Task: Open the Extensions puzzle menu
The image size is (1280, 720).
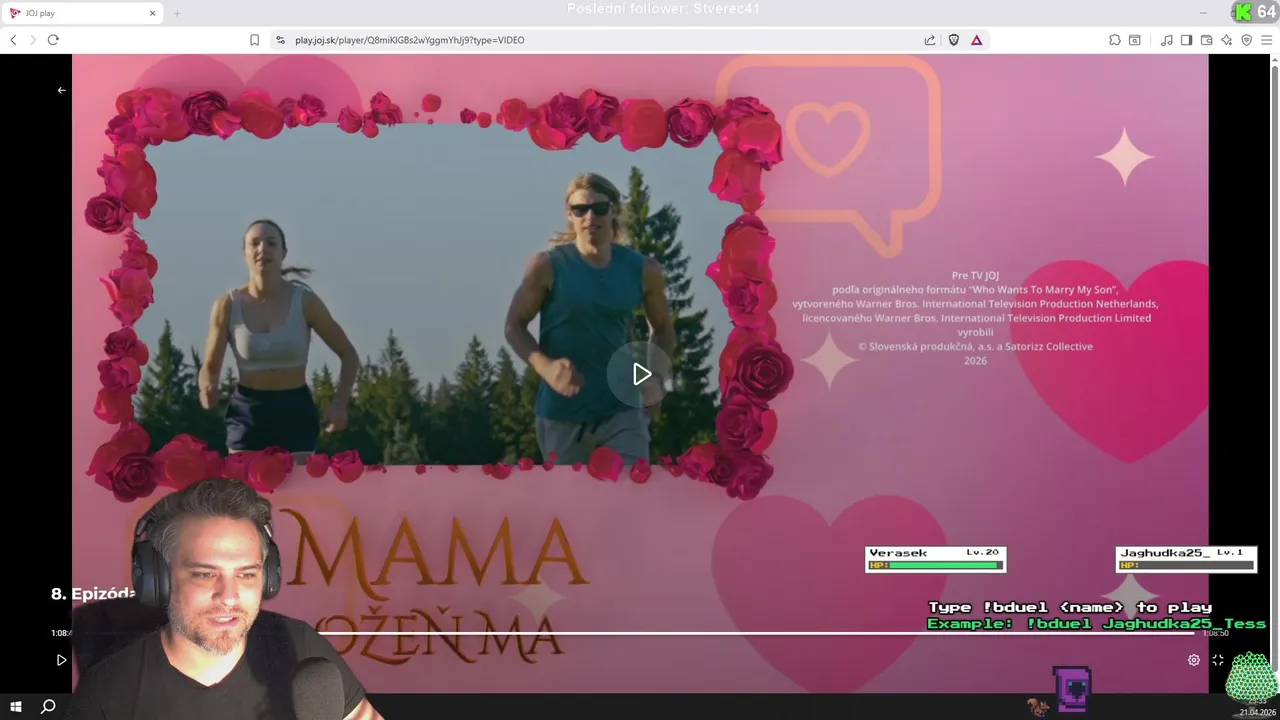Action: (1114, 40)
